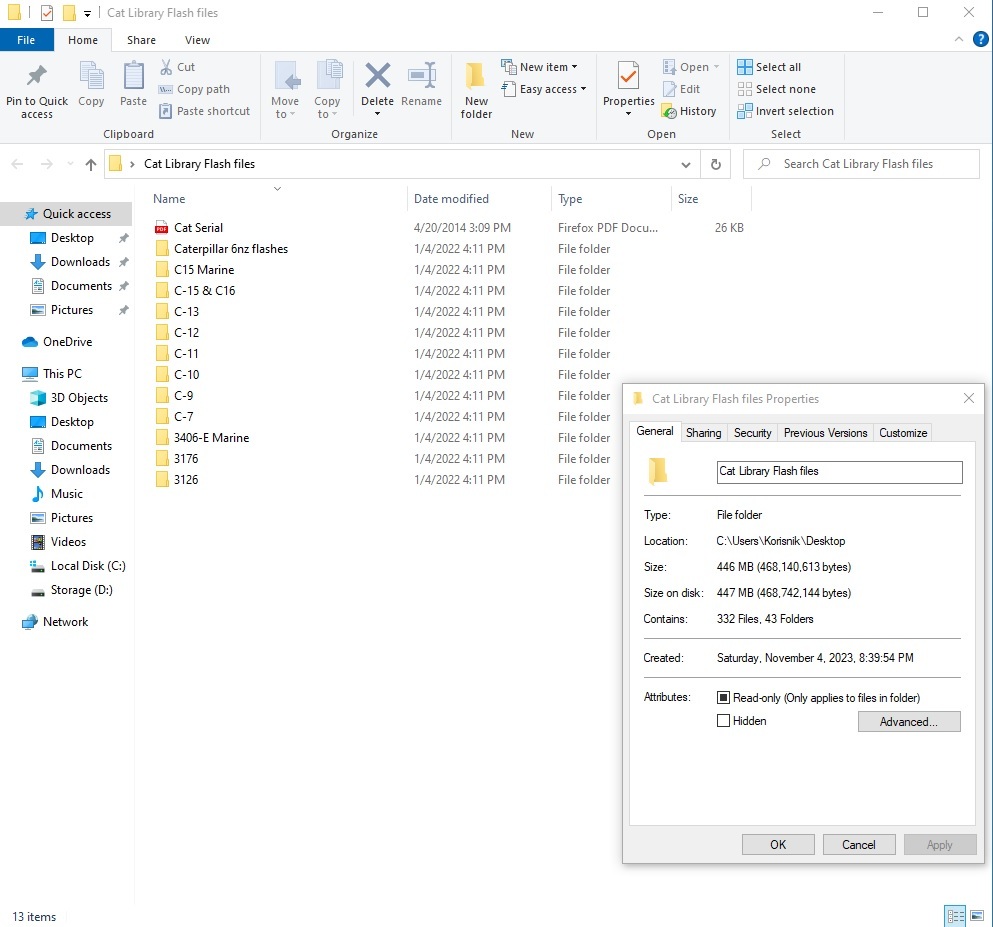Switch to Large icons view in status bar

(977, 916)
